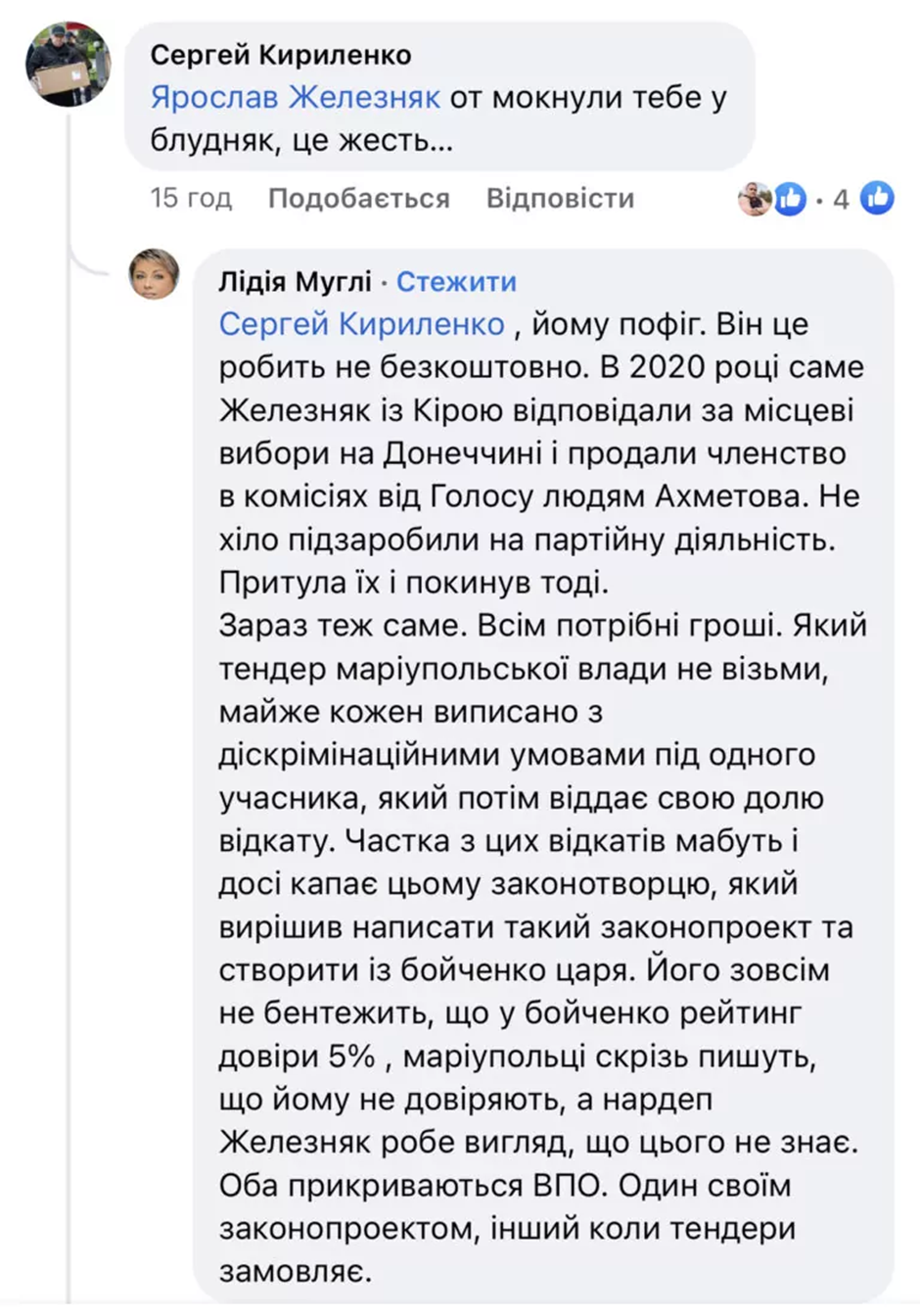Click the small reactor avatar beside the reactions
920x1316 pixels.
tap(754, 199)
